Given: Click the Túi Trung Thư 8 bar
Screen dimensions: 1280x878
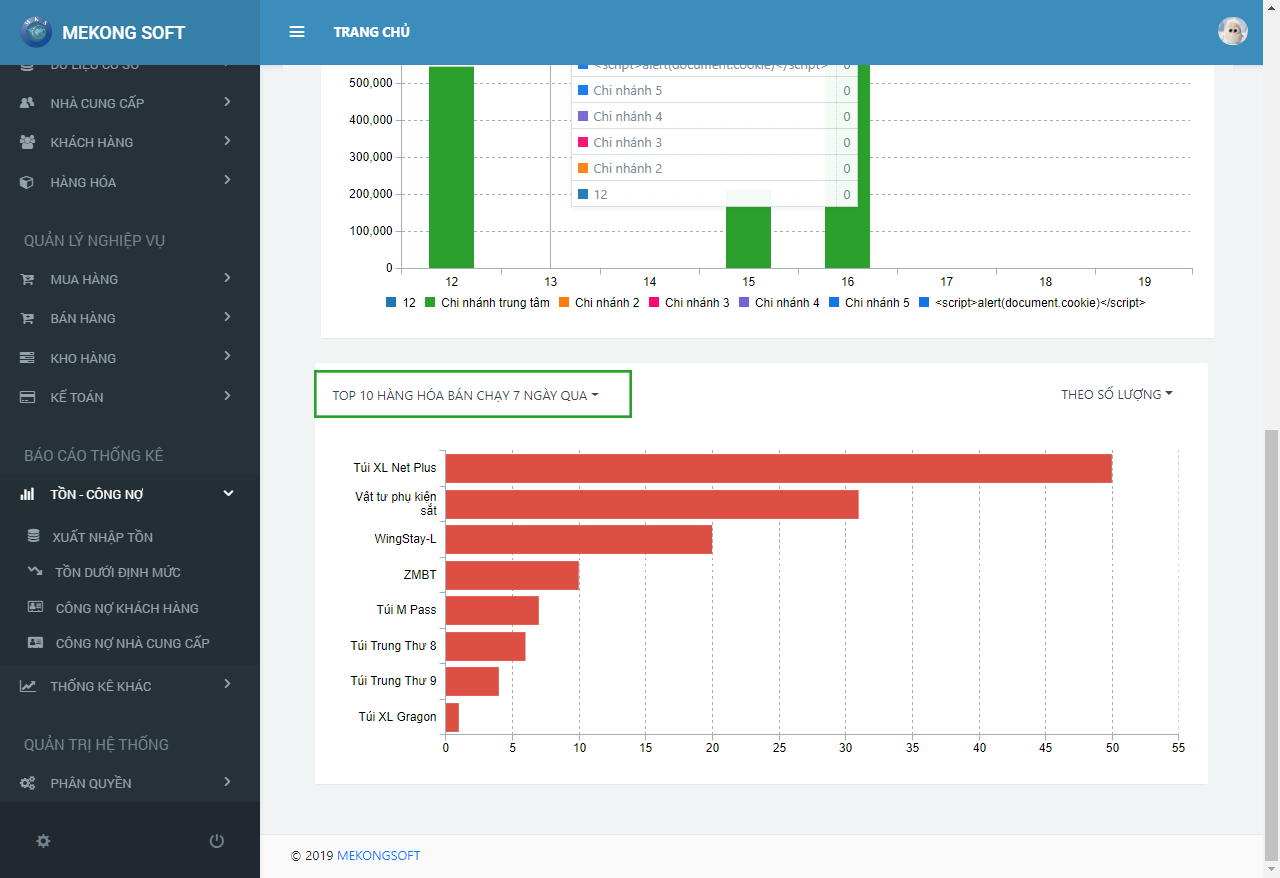Looking at the screenshot, I should pos(486,646).
